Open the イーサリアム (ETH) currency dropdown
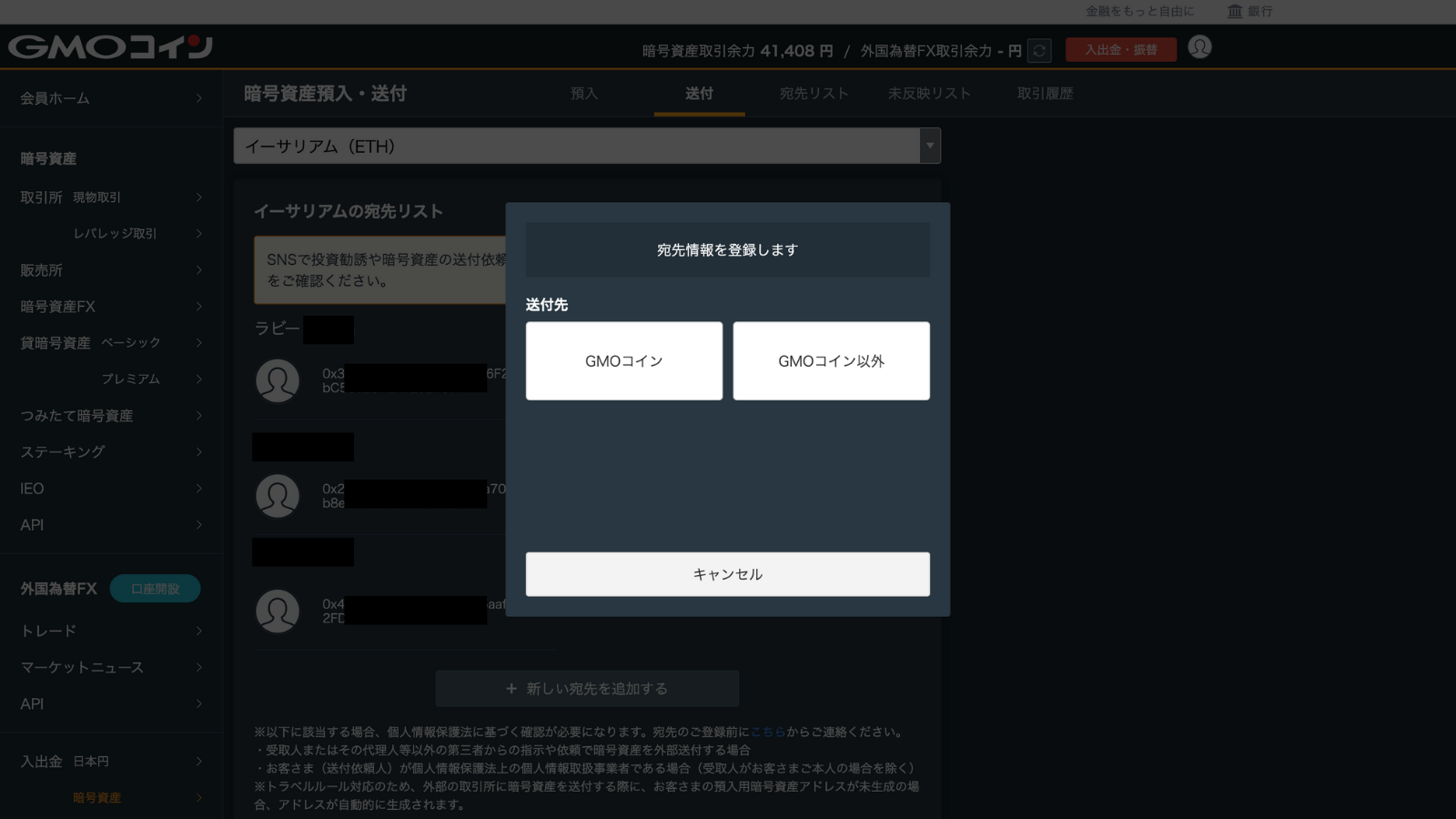Viewport: 1456px width, 819px height. click(x=587, y=146)
